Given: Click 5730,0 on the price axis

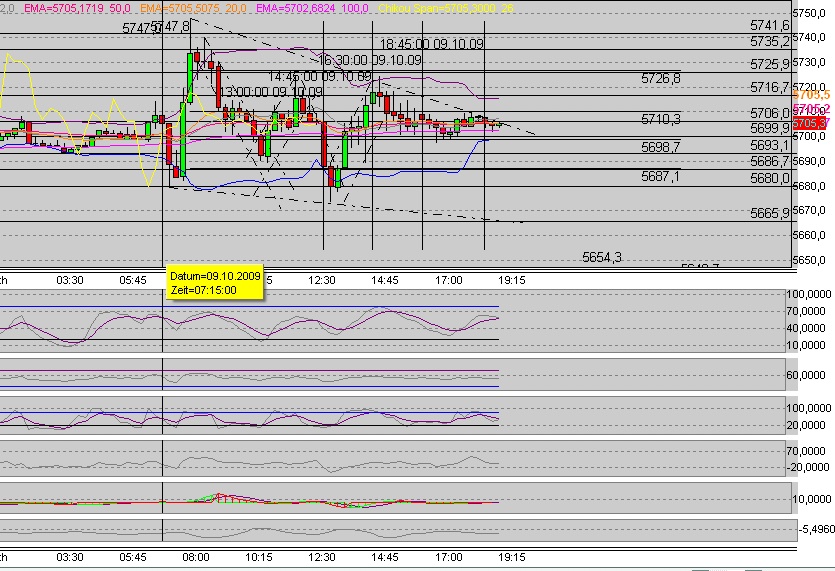Looking at the screenshot, I should (x=809, y=62).
